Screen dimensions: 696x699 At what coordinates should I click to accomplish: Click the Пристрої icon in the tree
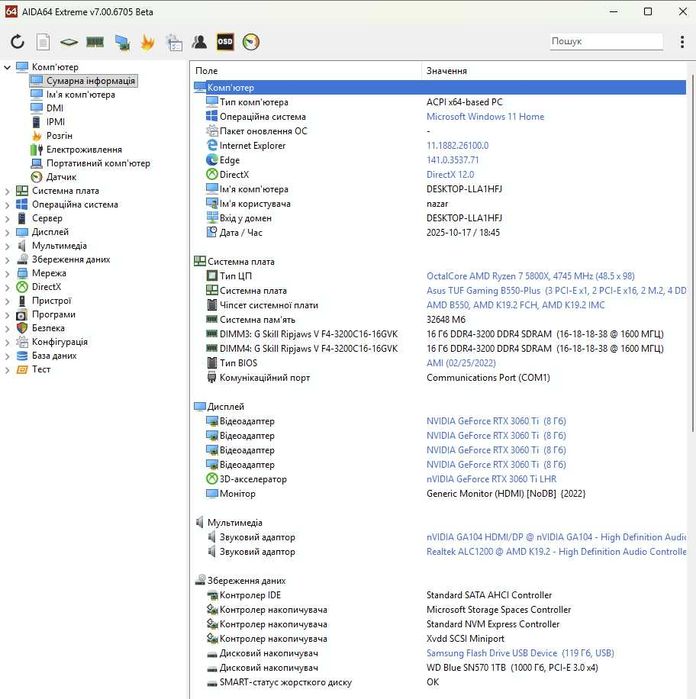(x=22, y=301)
